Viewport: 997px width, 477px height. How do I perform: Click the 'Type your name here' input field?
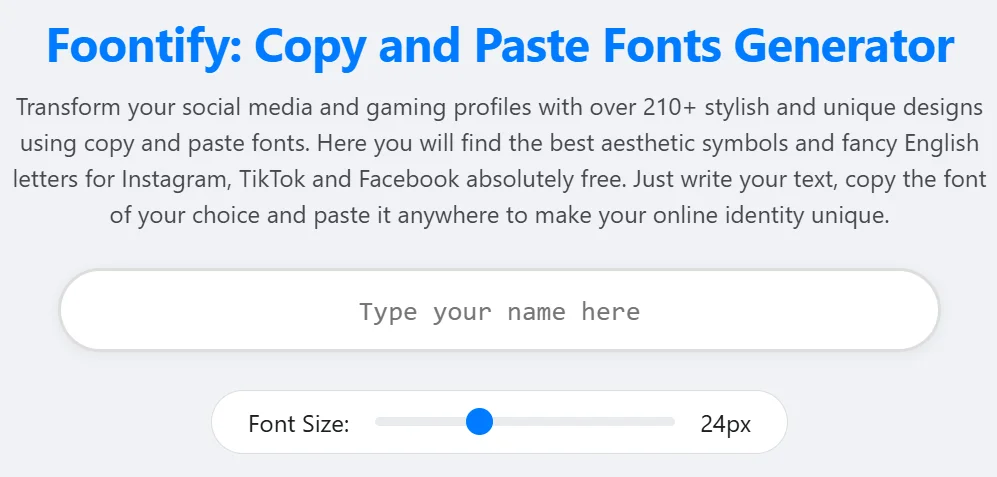pos(499,310)
